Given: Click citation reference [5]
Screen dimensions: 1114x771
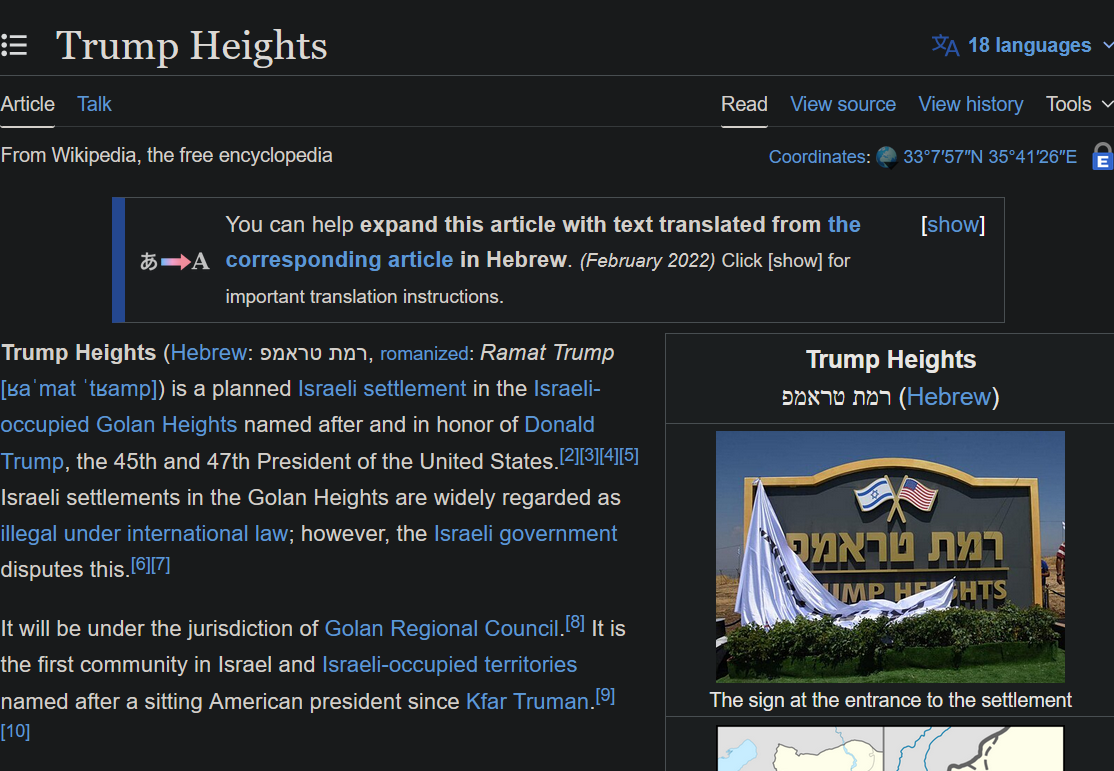Looking at the screenshot, I should (x=629, y=455).
